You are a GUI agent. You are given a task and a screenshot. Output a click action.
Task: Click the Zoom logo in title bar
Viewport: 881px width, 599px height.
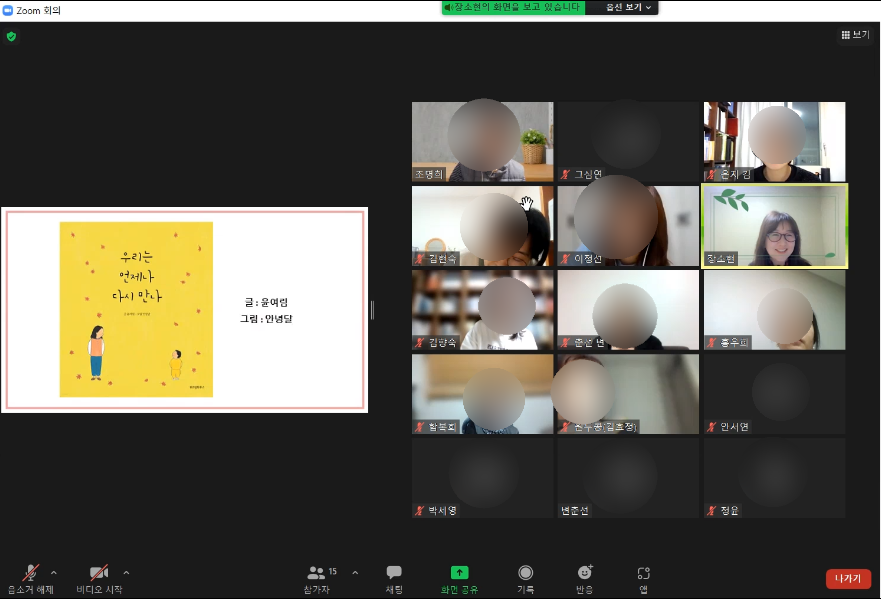coord(8,8)
